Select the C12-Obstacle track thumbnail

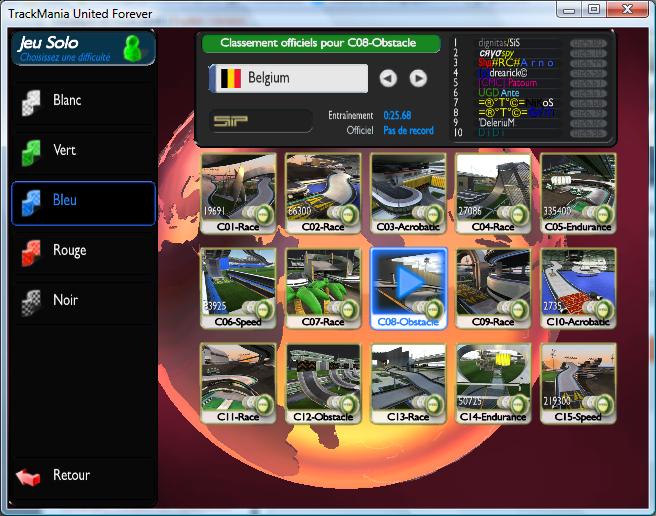coord(323,382)
